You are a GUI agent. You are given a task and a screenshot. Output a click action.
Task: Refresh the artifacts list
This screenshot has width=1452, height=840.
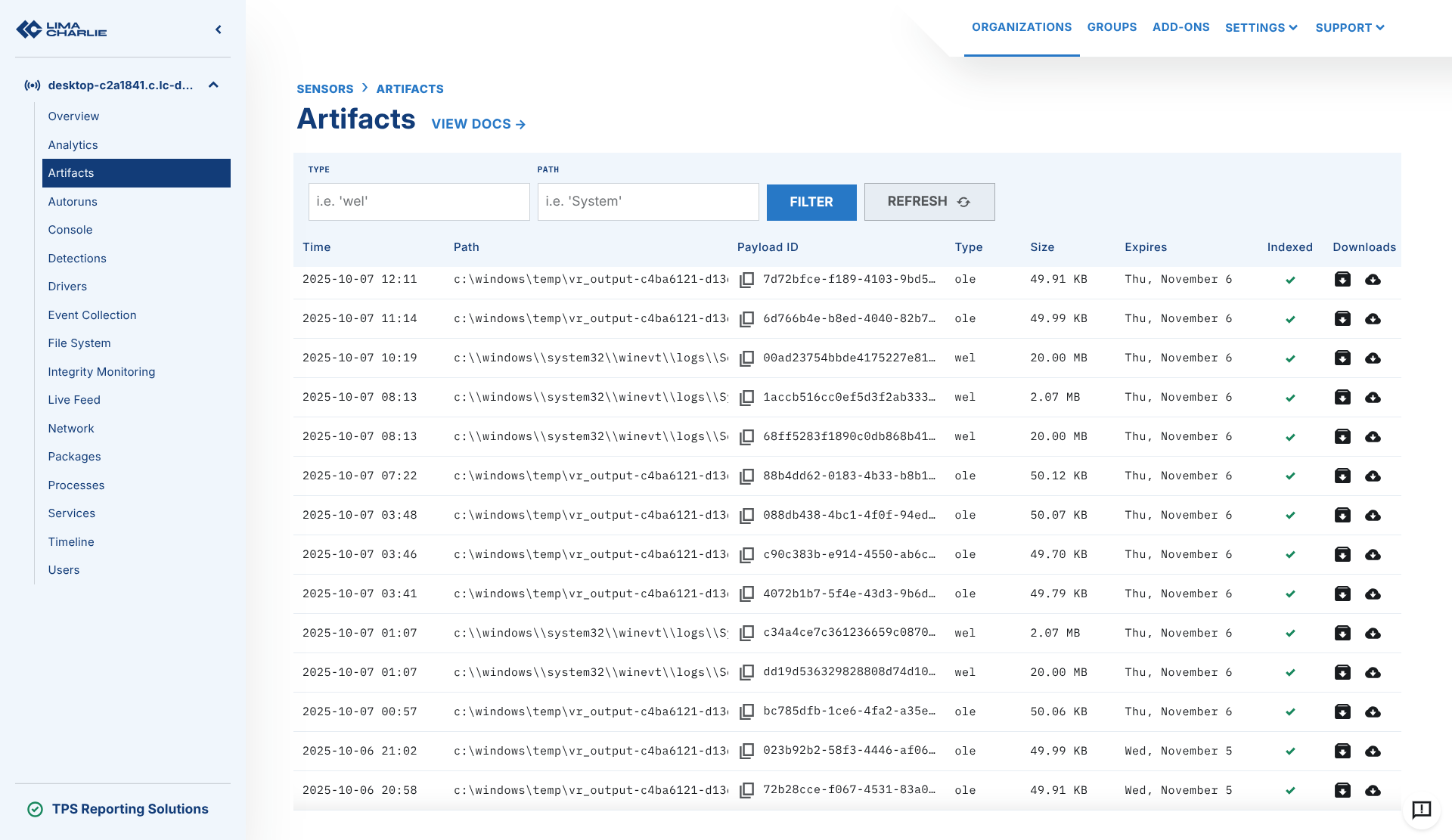(x=929, y=202)
